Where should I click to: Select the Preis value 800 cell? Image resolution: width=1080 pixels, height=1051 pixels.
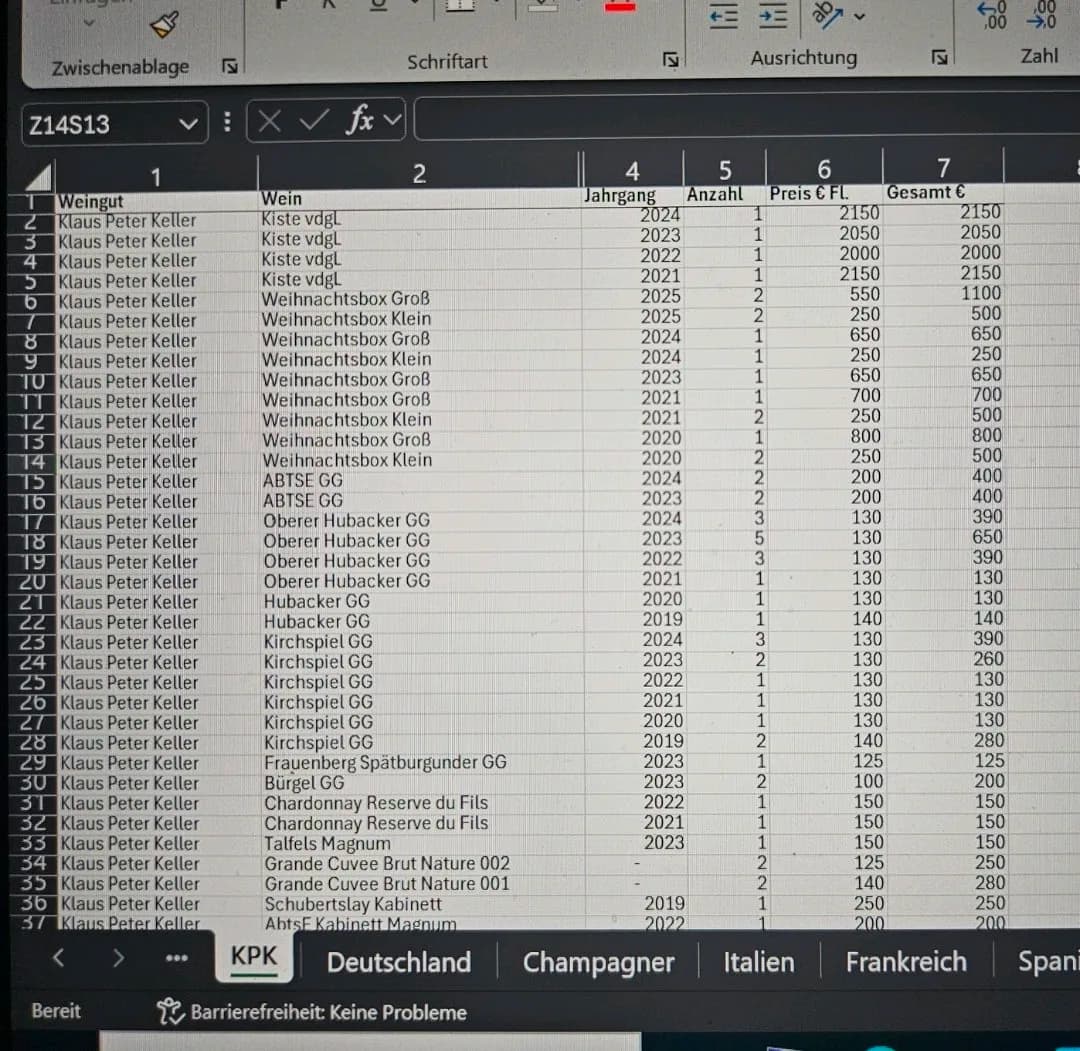point(827,437)
